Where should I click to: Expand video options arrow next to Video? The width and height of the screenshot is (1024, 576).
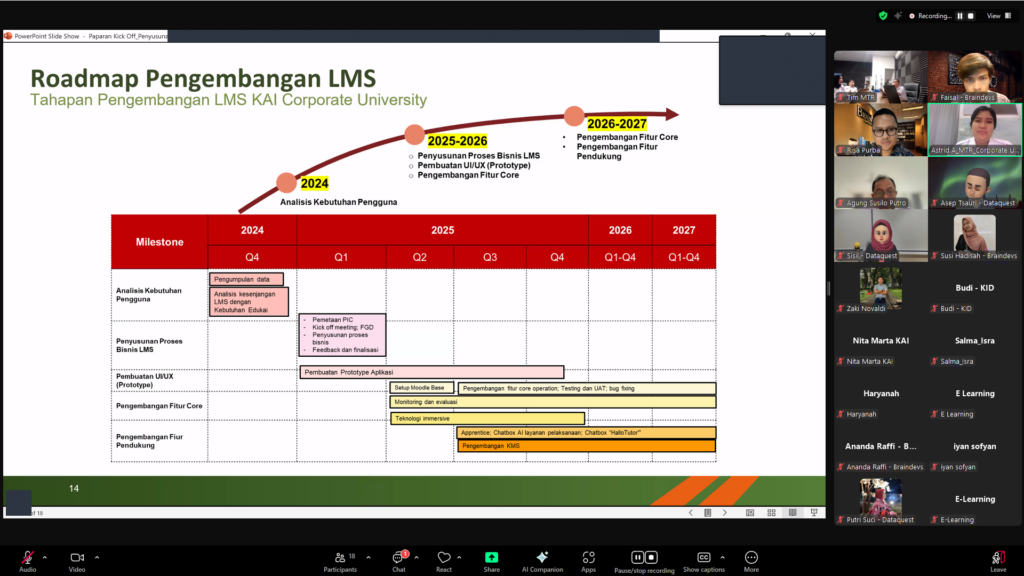pos(97,557)
